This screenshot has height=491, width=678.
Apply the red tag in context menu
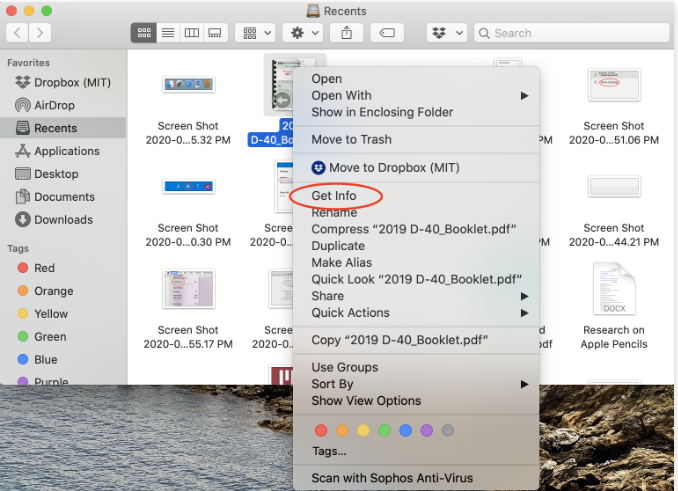[x=321, y=430]
